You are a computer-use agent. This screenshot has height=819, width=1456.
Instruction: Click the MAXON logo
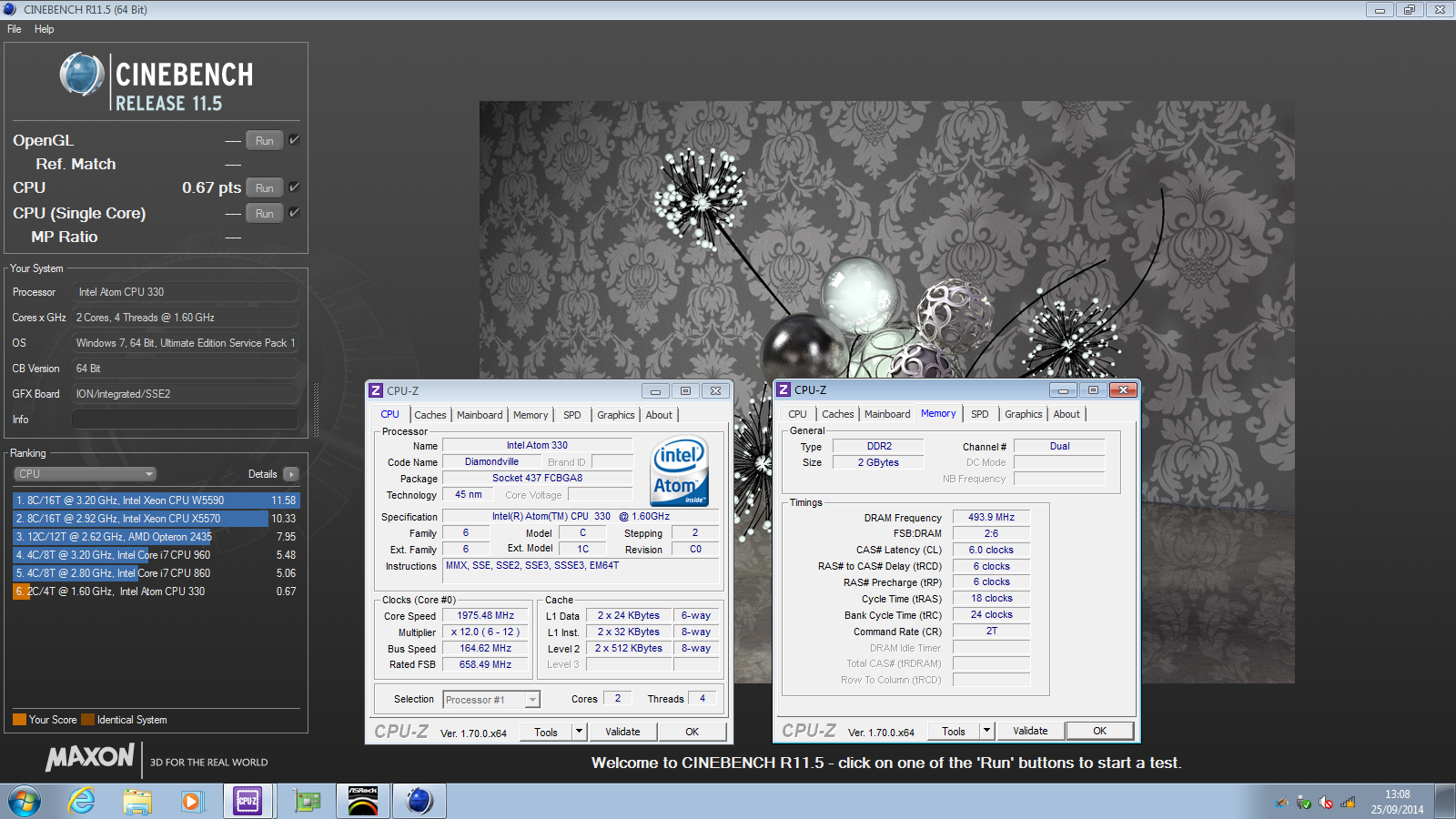click(90, 757)
